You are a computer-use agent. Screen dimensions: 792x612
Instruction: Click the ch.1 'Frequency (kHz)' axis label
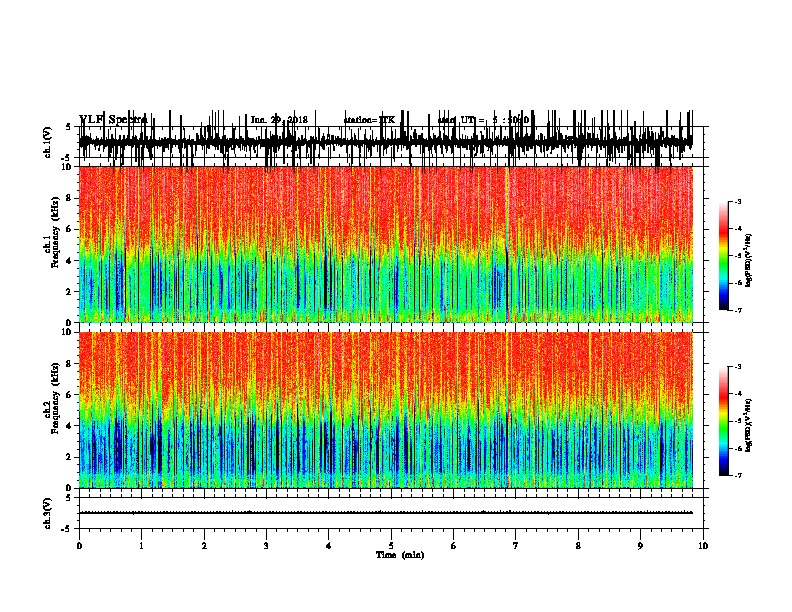click(x=55, y=231)
